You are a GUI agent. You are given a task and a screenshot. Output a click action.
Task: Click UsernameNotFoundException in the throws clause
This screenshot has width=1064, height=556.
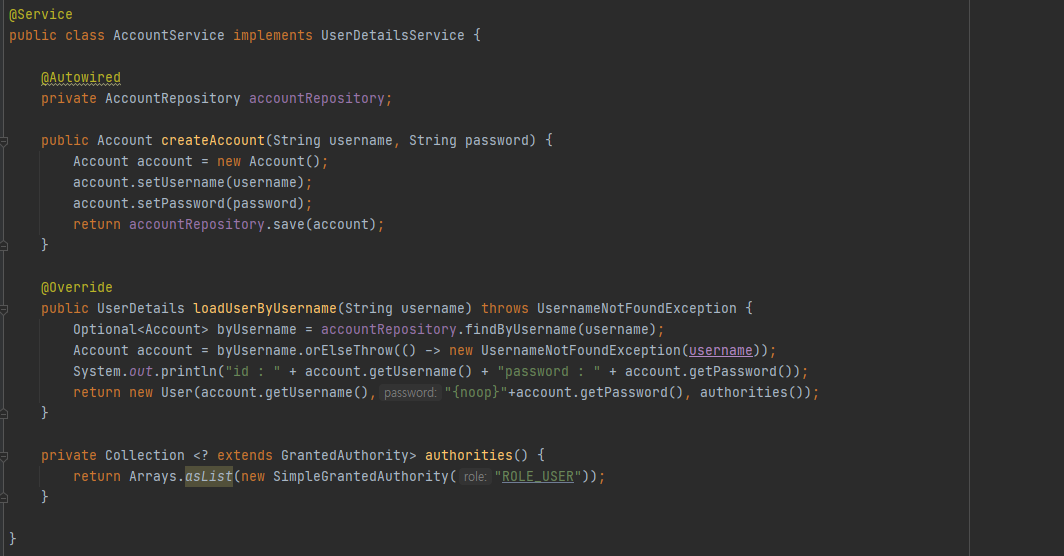[636, 308]
